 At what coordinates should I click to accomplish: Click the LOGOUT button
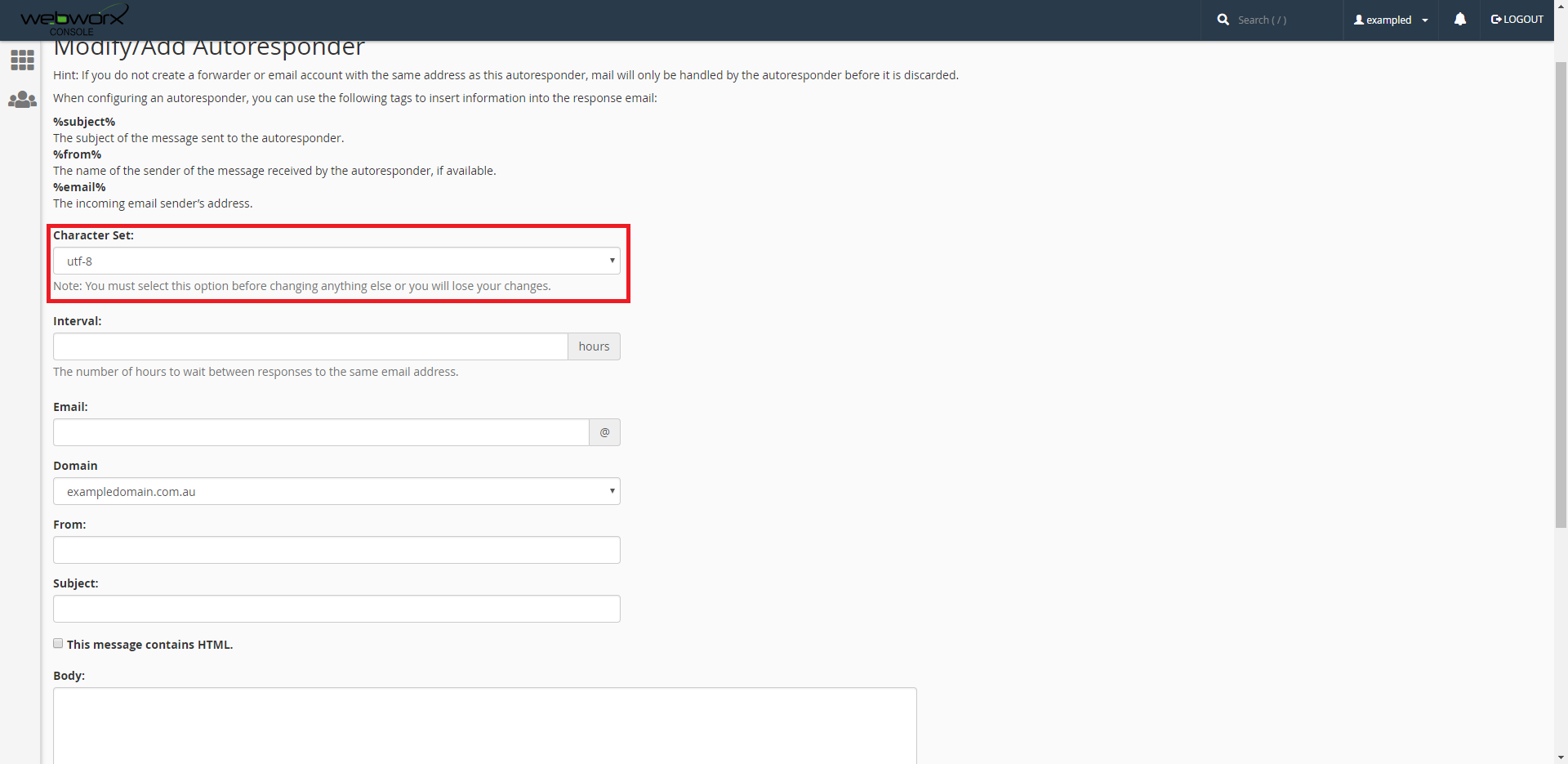coord(1517,20)
